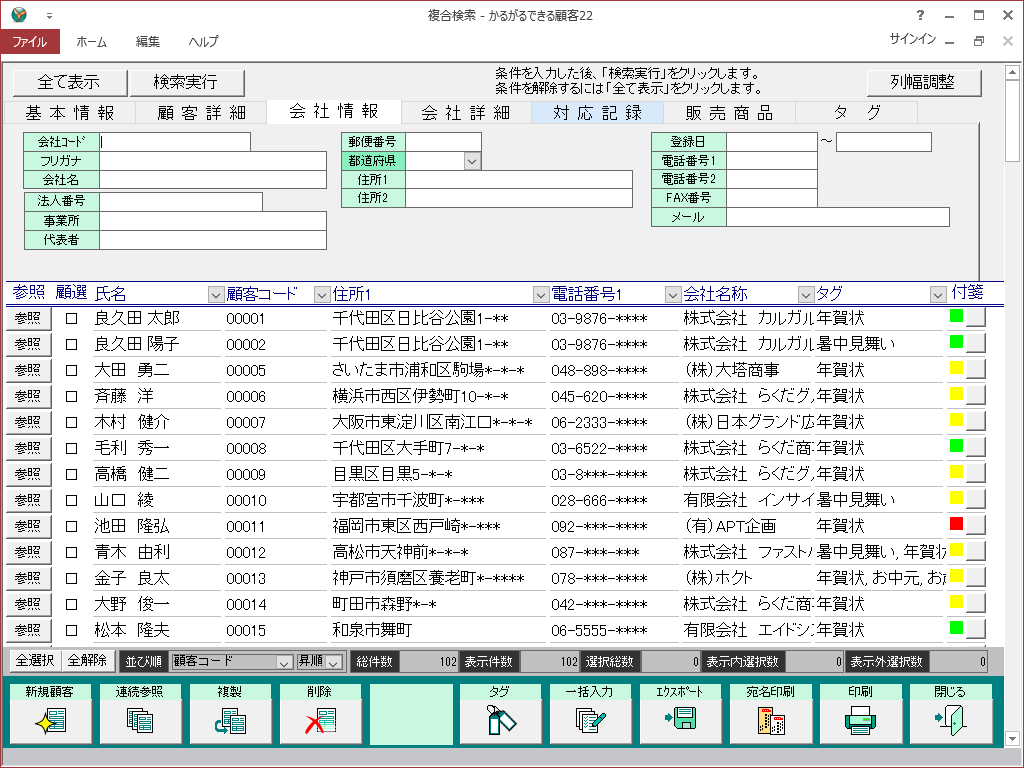Click the red 付箋 marker for 池田 隆弘
1024x768 pixels.
957,524
